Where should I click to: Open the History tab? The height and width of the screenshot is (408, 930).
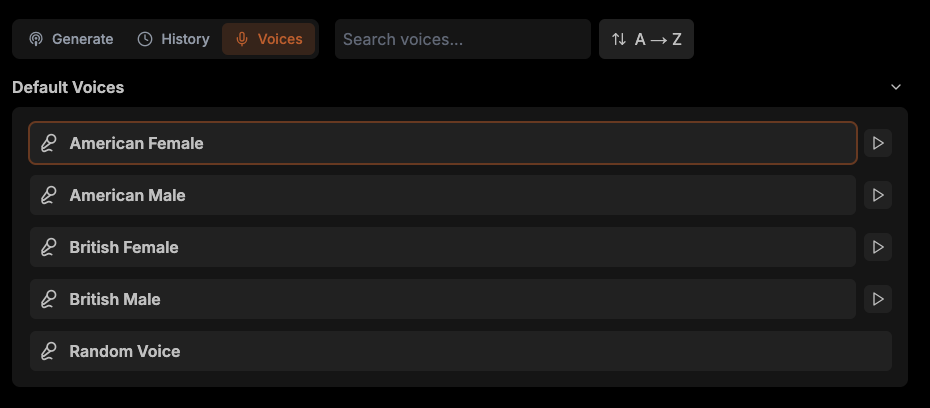[174, 39]
